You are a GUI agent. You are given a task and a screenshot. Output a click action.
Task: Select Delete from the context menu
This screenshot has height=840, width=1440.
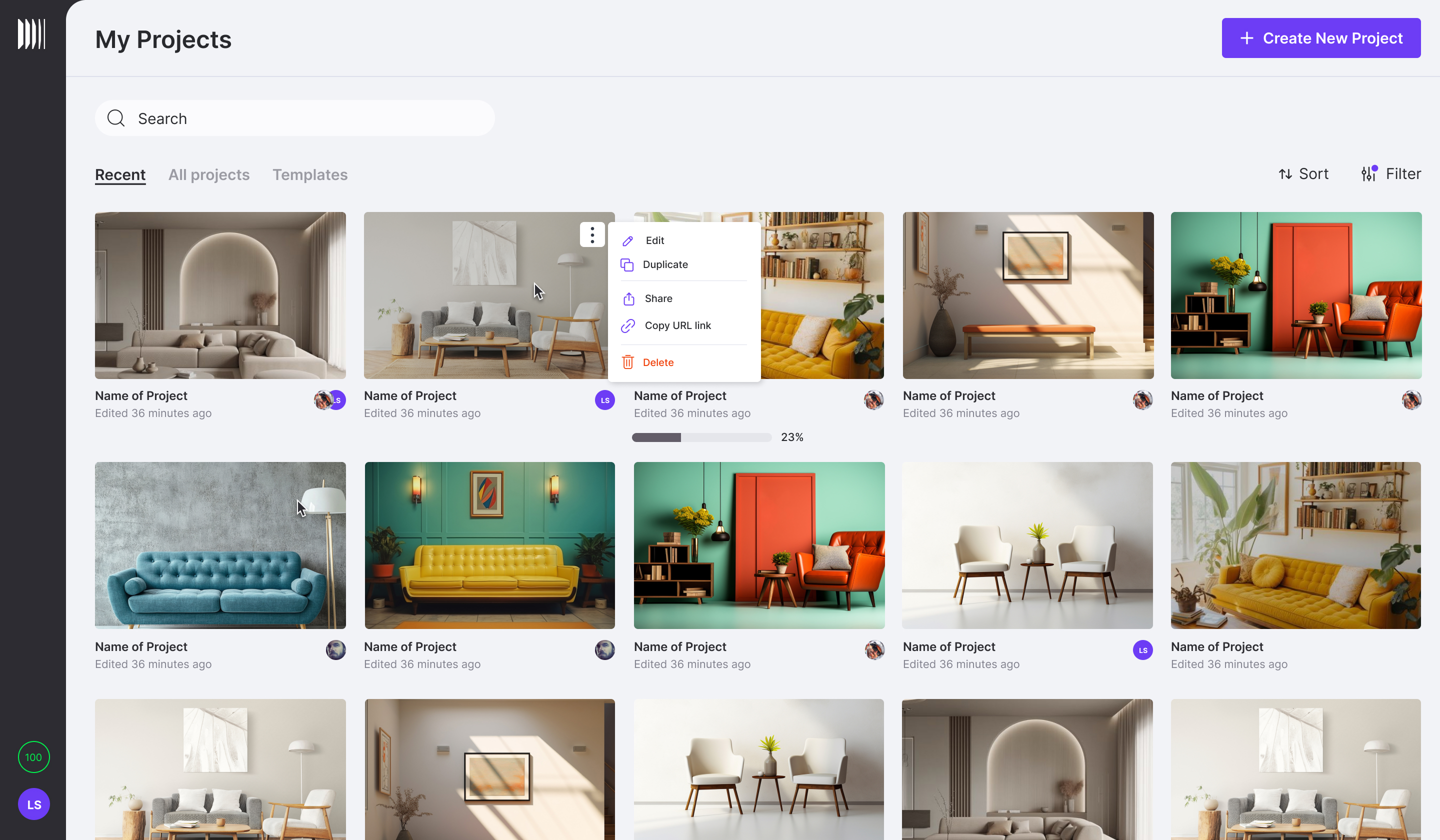[659, 361]
